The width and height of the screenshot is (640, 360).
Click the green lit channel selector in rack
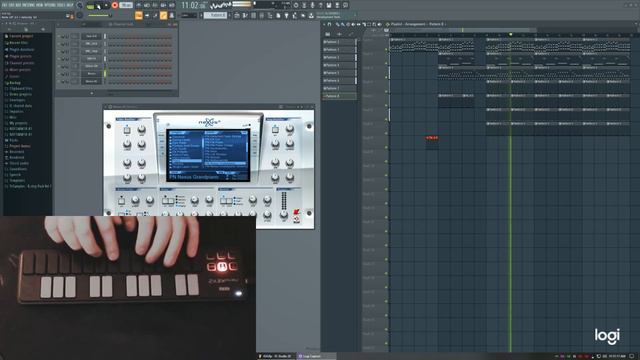point(105,73)
